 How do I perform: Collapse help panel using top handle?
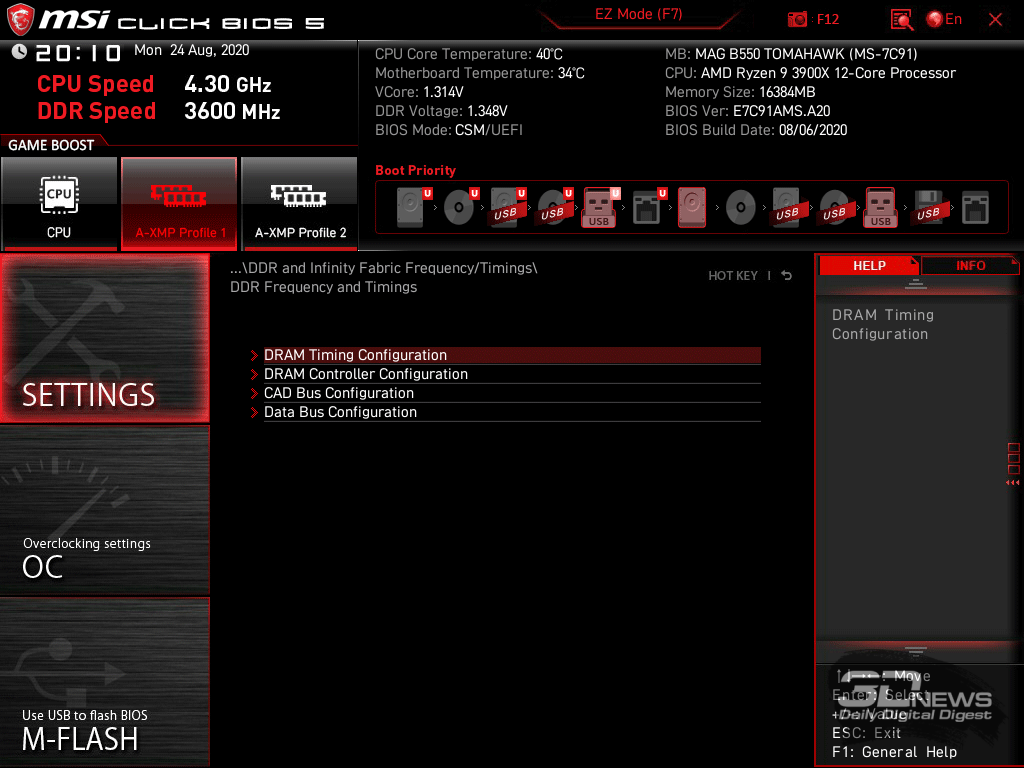916,283
